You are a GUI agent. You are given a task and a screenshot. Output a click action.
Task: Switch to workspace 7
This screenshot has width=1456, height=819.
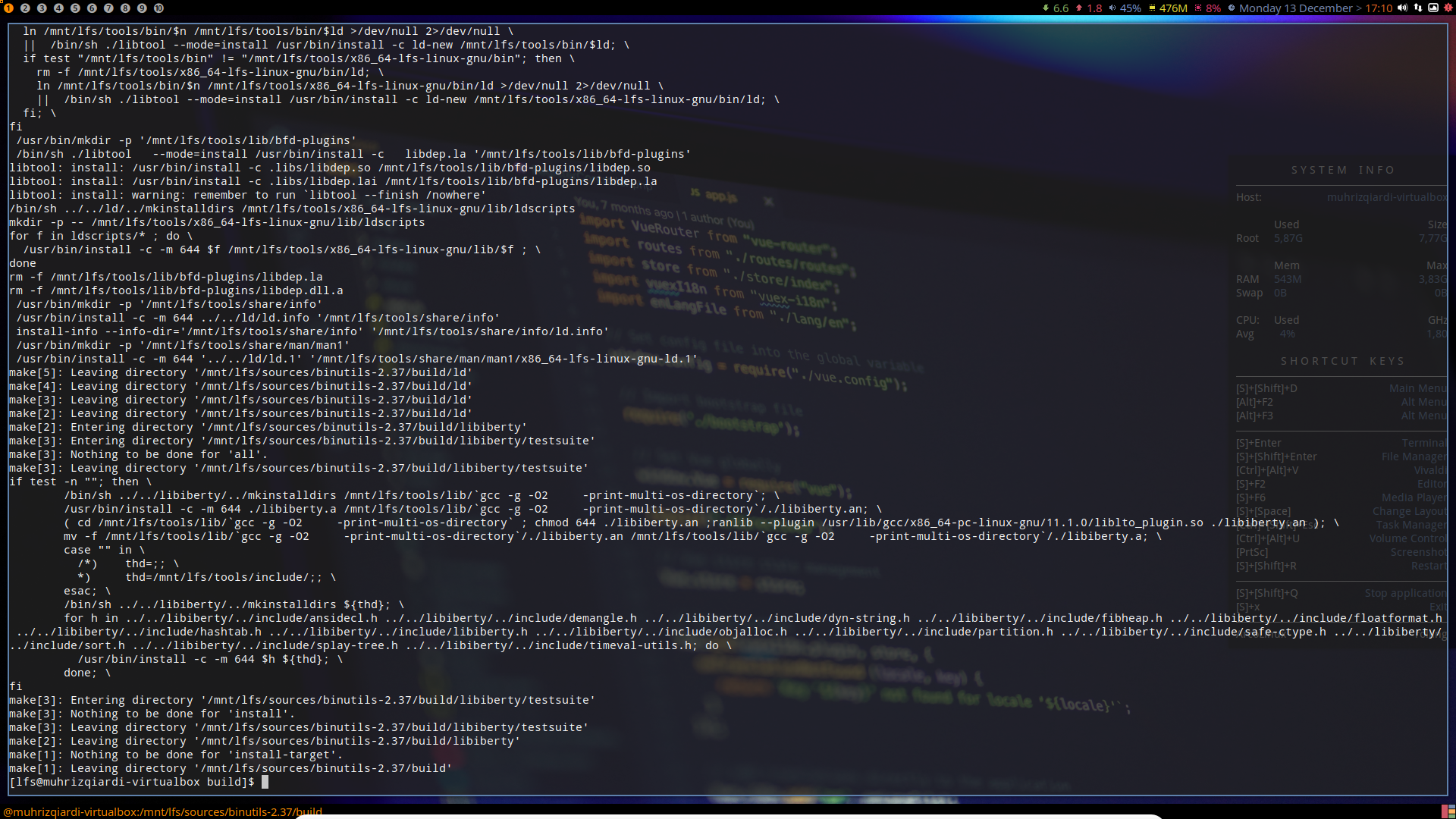(x=108, y=8)
